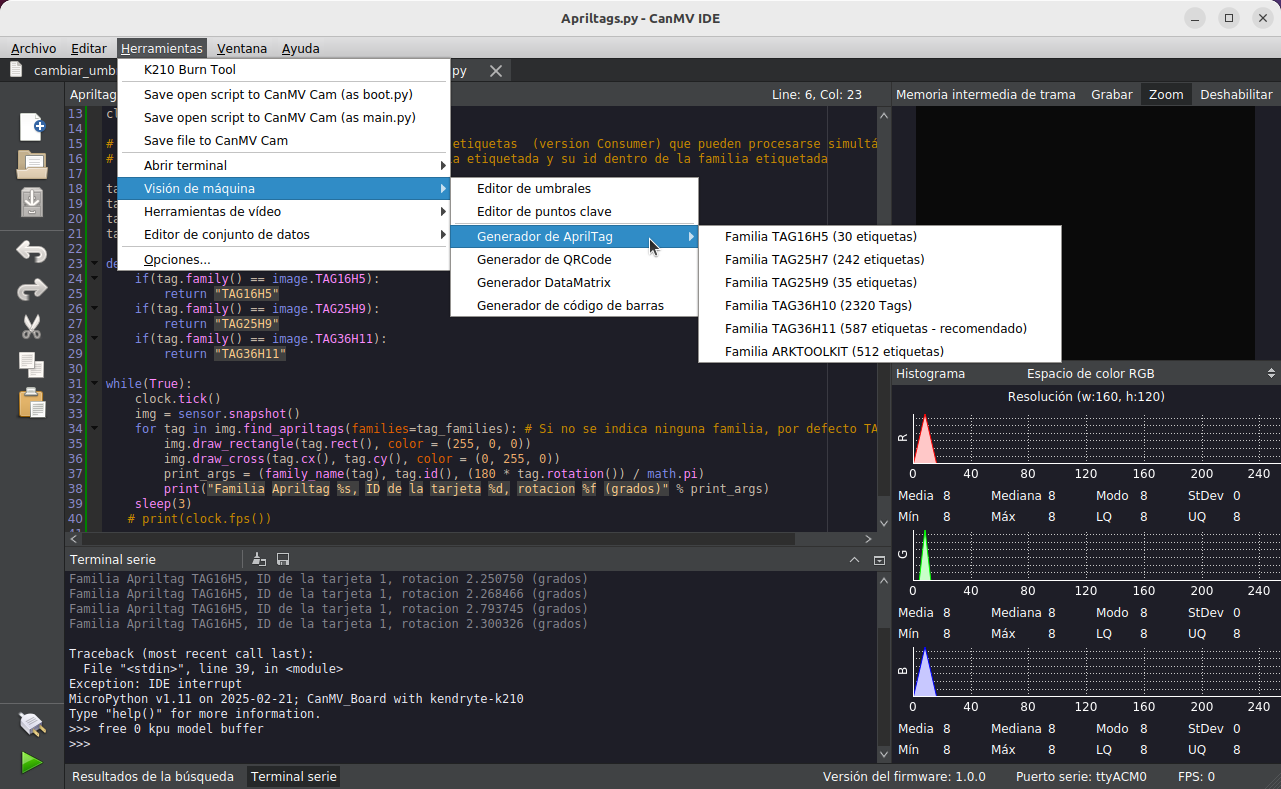Choose Save file to CanMV Cam

(x=283, y=140)
